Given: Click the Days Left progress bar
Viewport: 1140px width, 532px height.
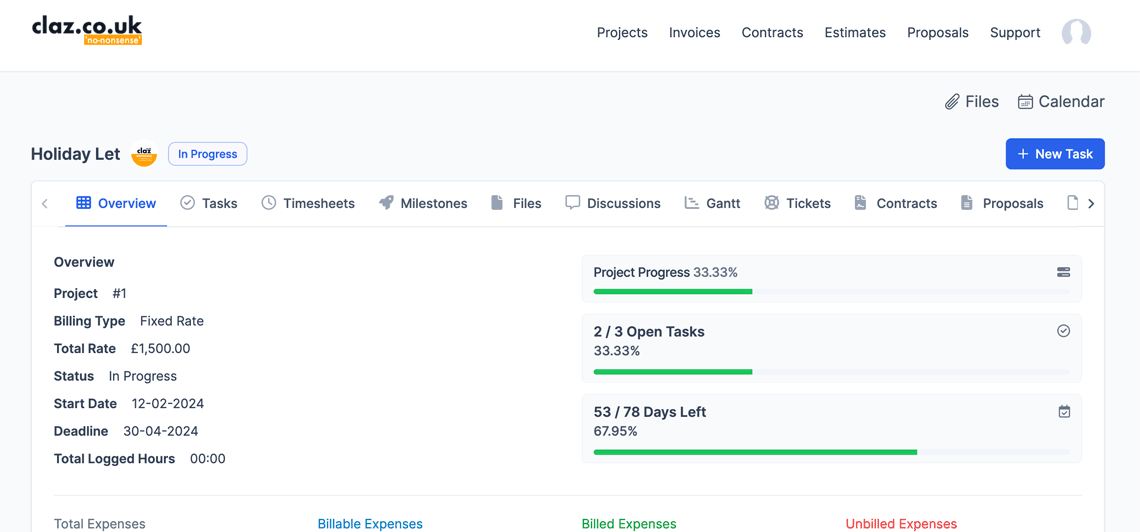Looking at the screenshot, I should [831, 452].
